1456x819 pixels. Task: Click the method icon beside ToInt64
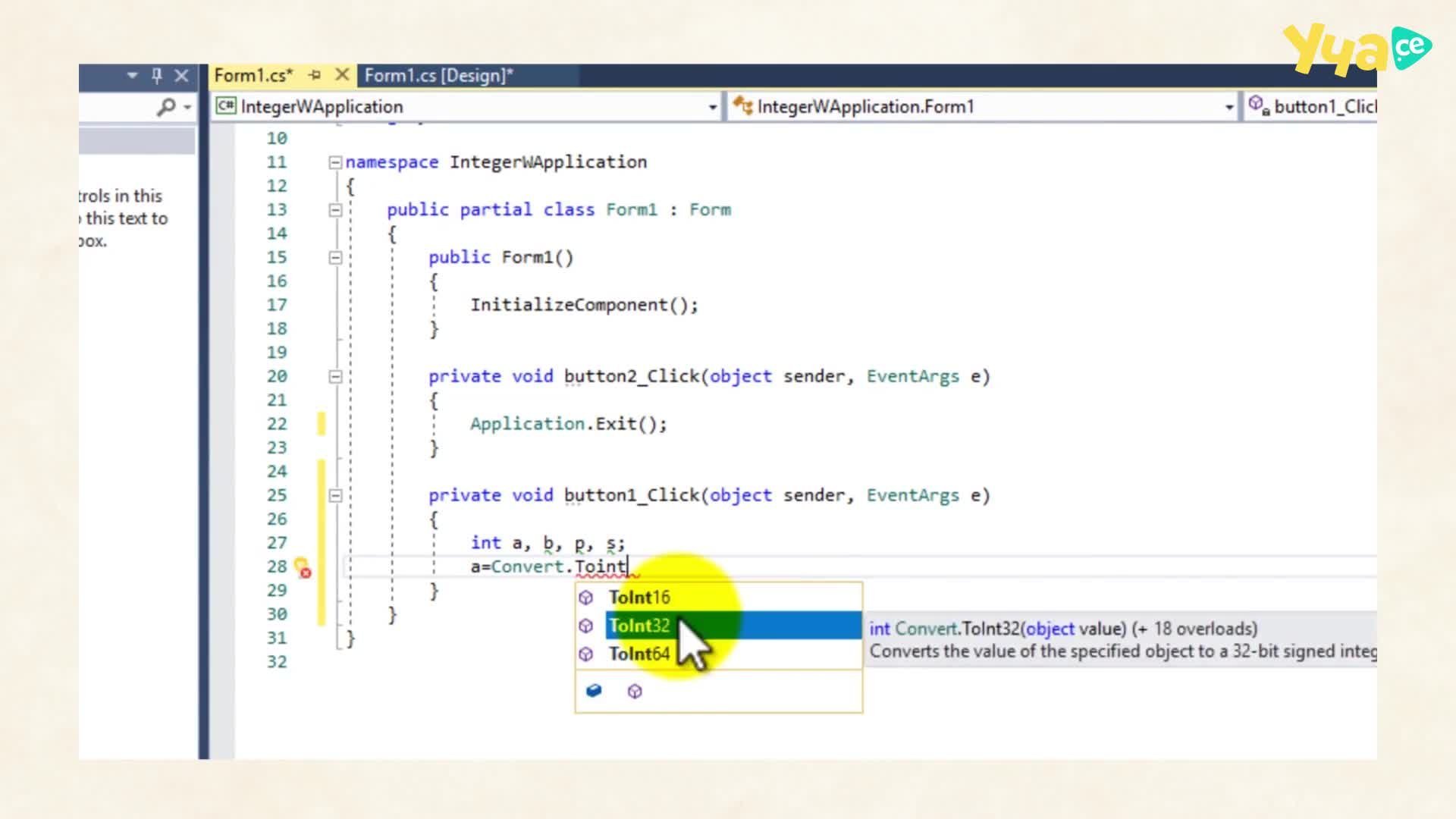[585, 654]
